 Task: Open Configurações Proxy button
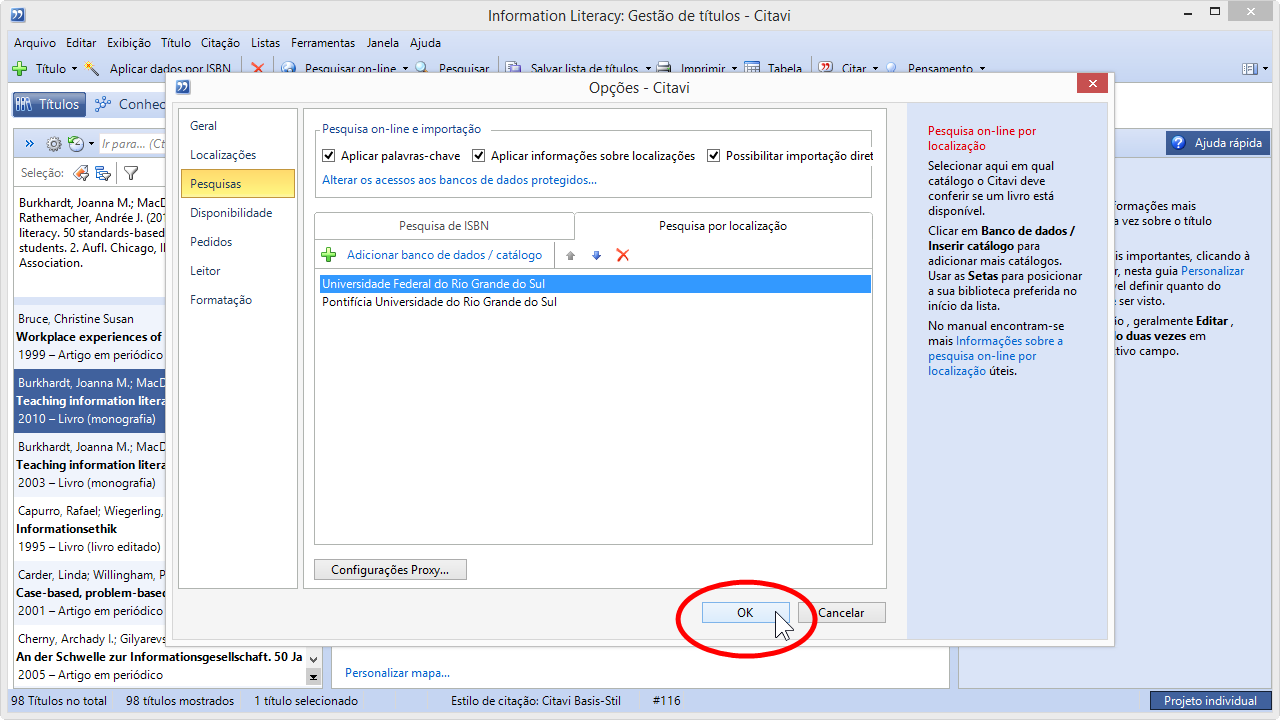[x=390, y=570]
